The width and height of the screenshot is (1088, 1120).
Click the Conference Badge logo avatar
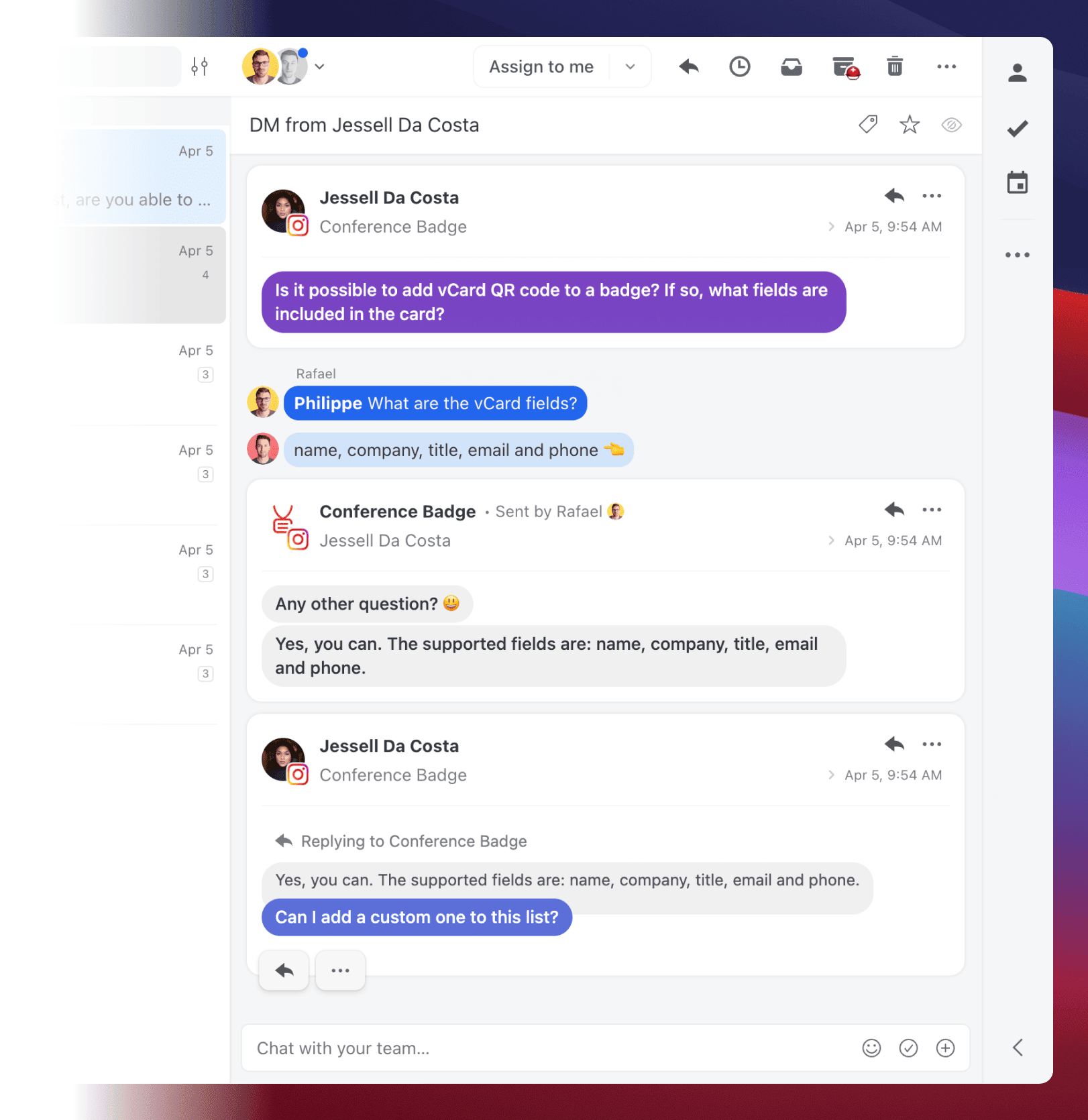pos(283,520)
